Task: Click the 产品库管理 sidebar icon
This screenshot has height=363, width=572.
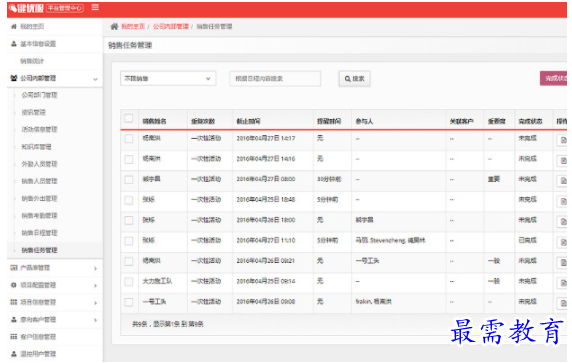Action: click(x=14, y=268)
